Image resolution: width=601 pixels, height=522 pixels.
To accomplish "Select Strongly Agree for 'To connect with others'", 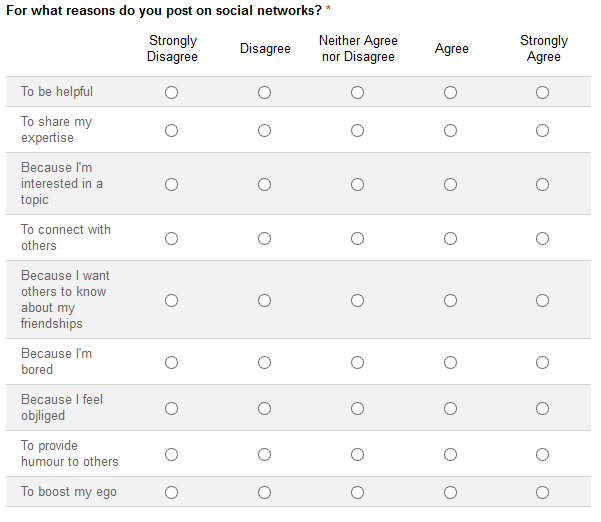I will point(542,238).
